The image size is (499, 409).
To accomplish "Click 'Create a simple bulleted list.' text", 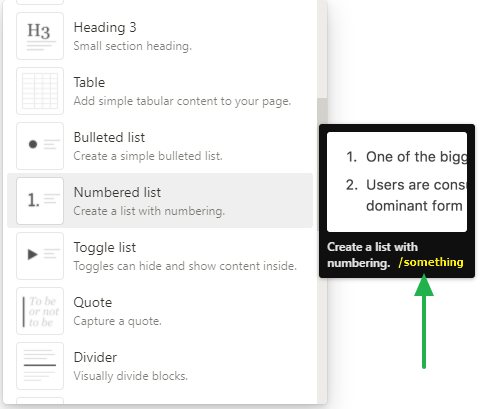I will click(x=148, y=156).
